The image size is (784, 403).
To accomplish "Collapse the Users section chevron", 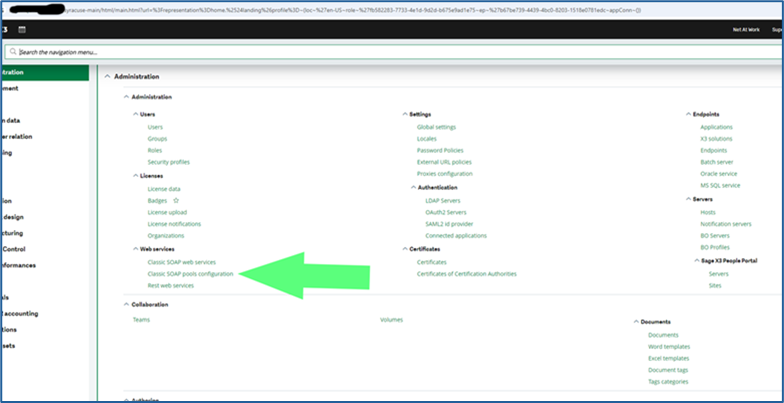I will [x=135, y=115].
